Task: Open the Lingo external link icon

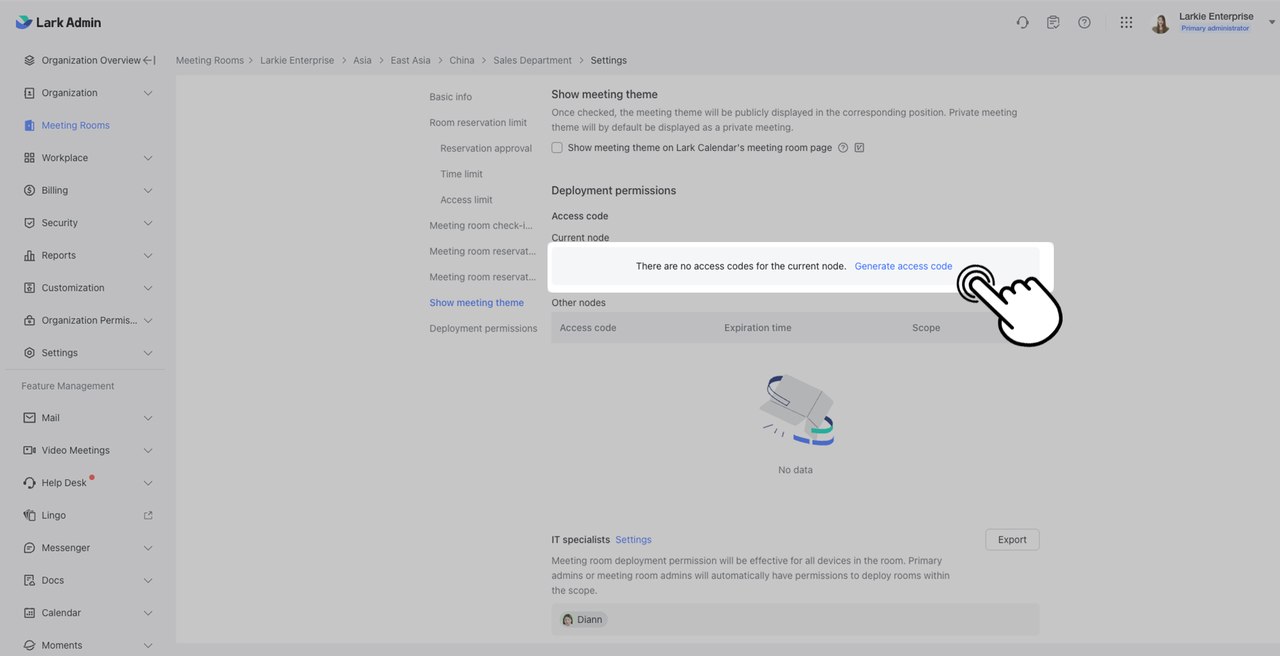Action: point(148,515)
